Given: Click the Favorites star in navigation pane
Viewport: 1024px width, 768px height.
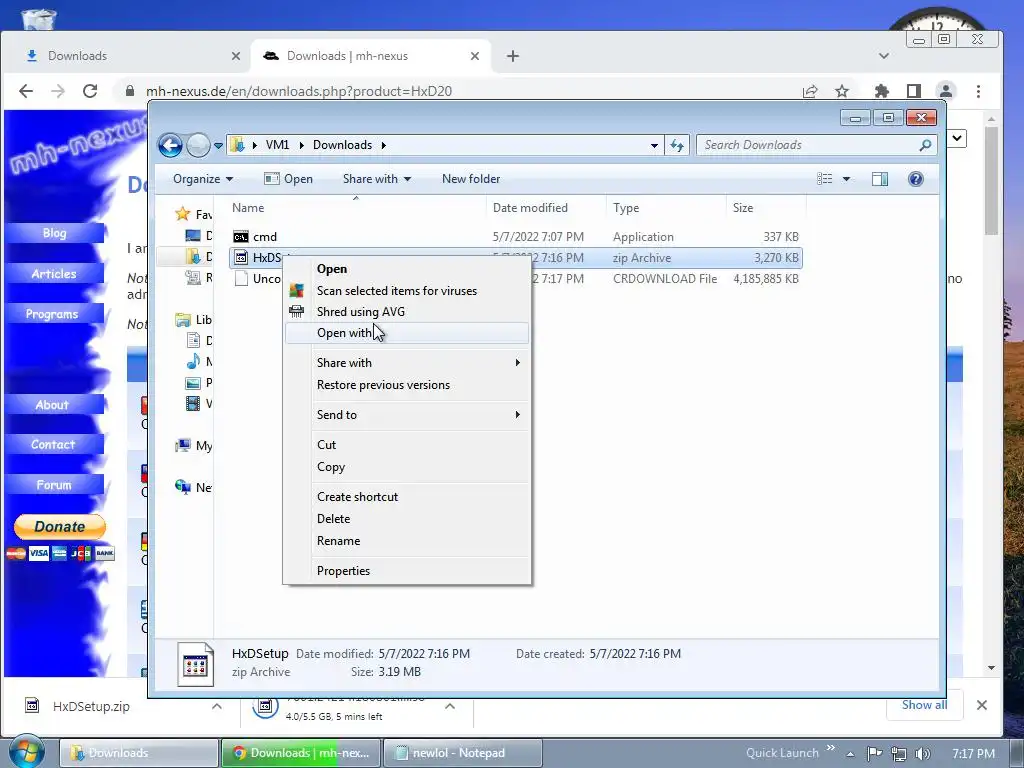Looking at the screenshot, I should coord(182,214).
